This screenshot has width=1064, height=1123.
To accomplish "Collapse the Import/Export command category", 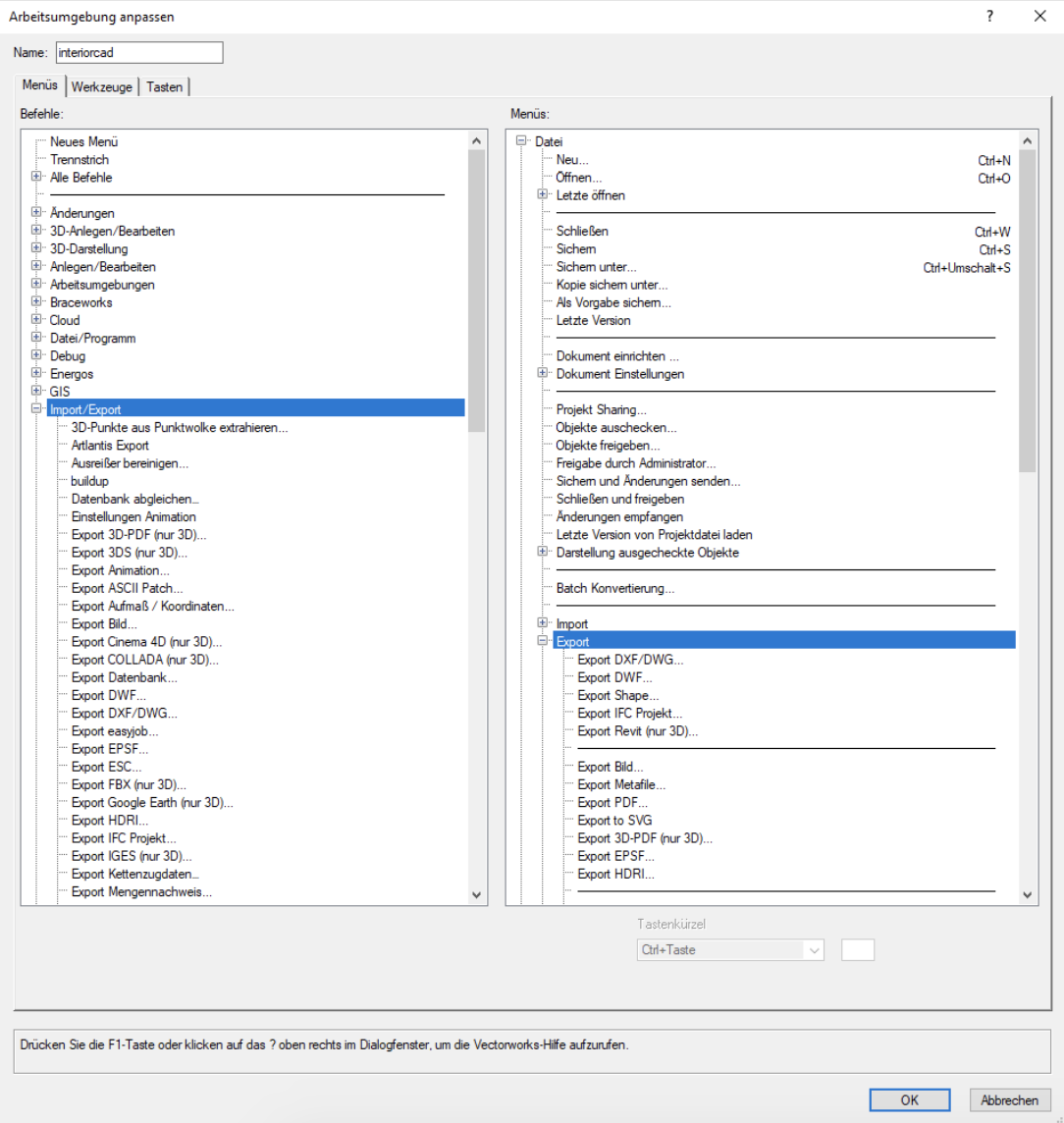I will [x=37, y=408].
